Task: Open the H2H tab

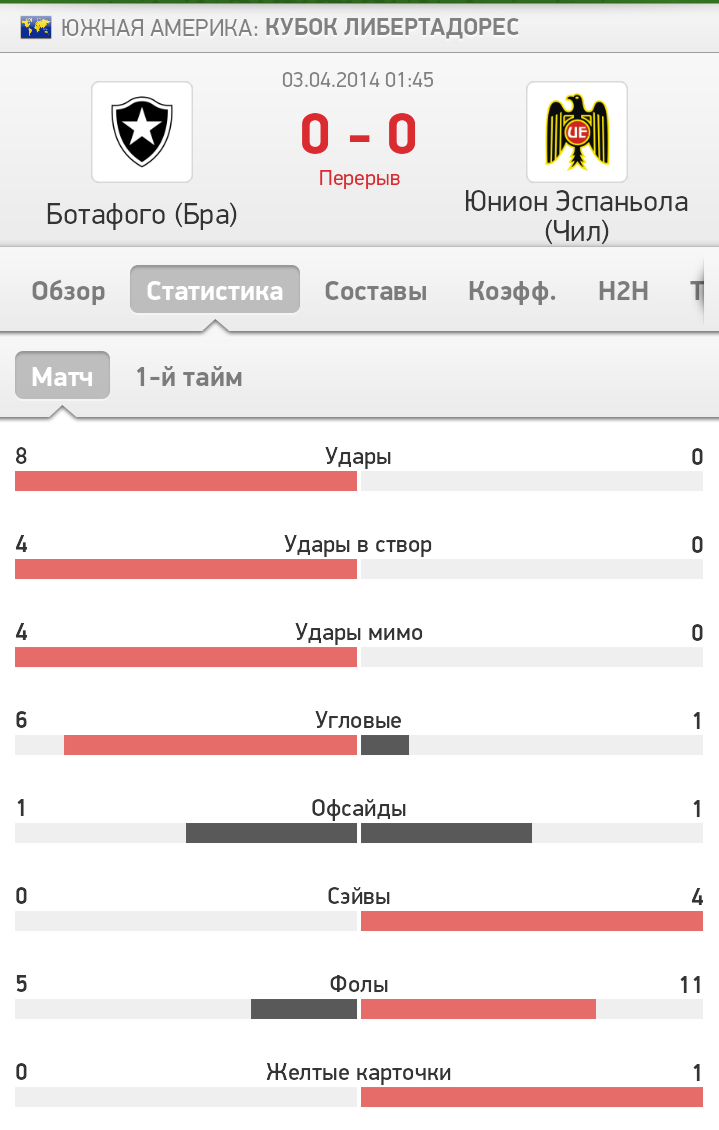Action: [x=623, y=290]
